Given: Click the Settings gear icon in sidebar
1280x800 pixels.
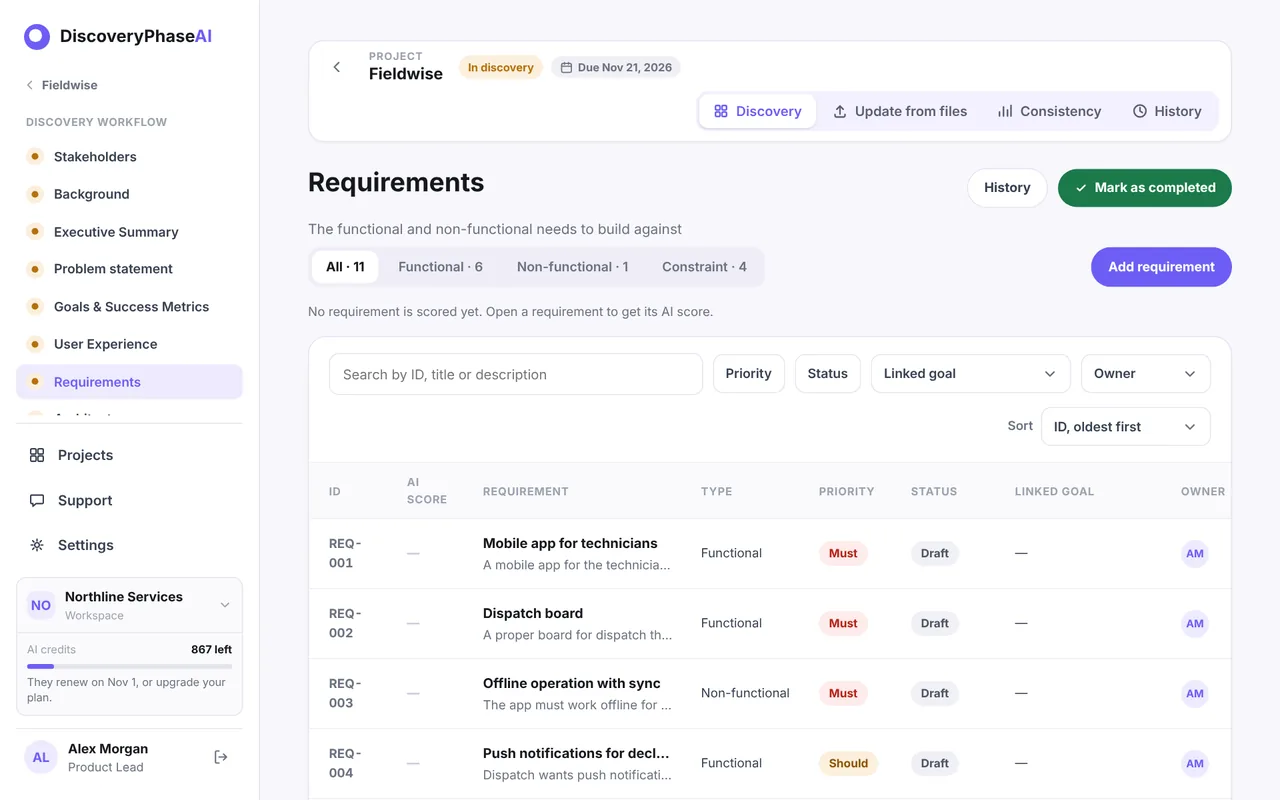Looking at the screenshot, I should pyautogui.click(x=37, y=545).
